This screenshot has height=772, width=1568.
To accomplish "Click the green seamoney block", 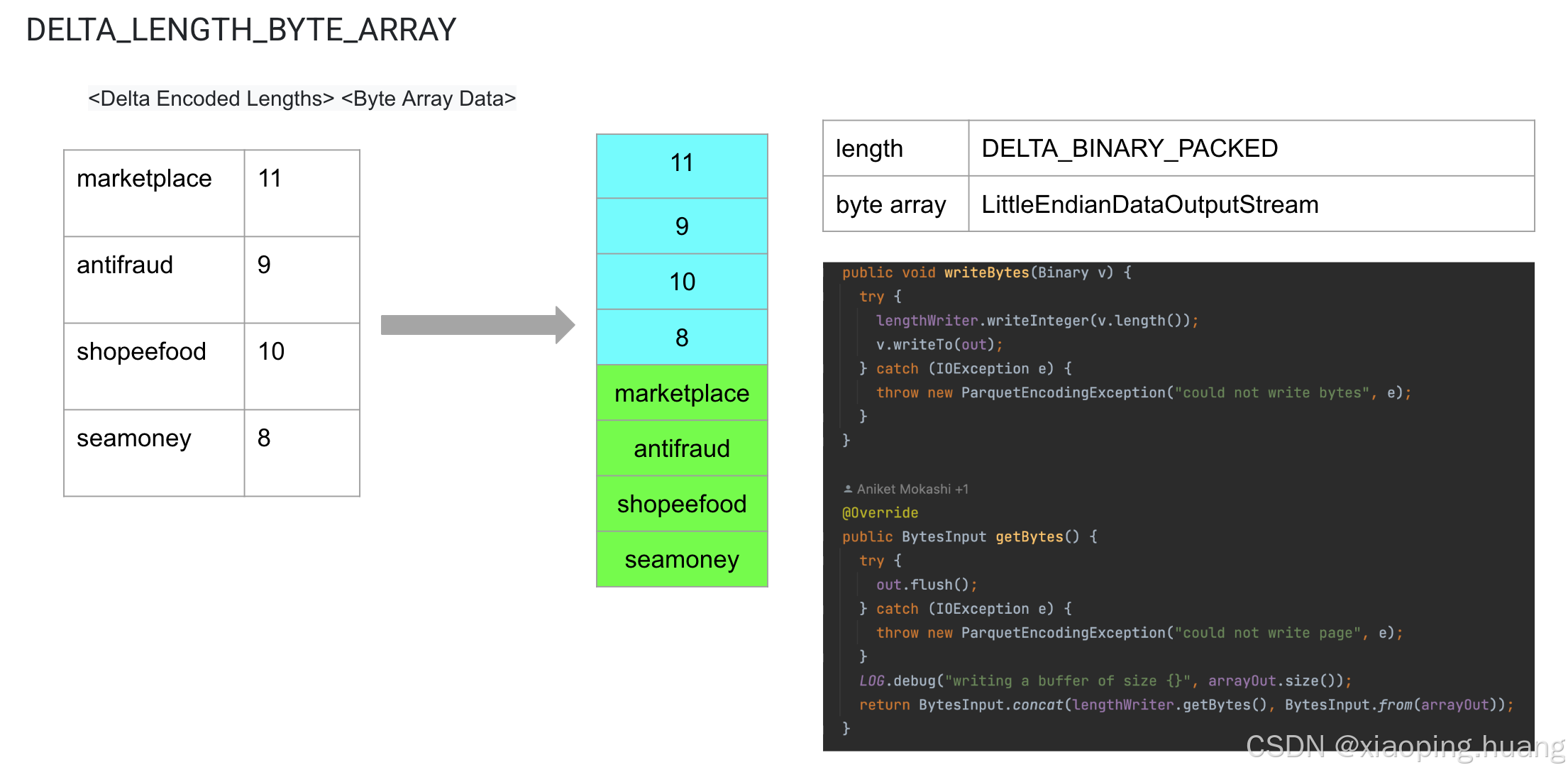I will point(681,559).
